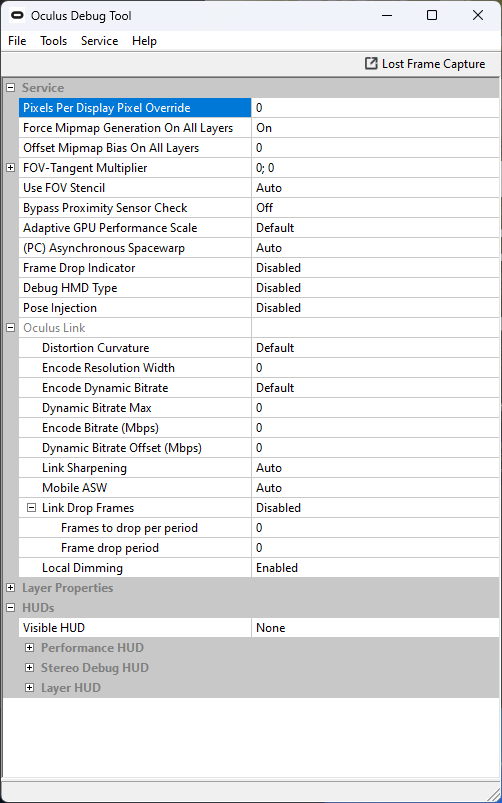Select the Adaptive GPU Performance Scale label
Screen dimensions: 502x803
coord(110,228)
